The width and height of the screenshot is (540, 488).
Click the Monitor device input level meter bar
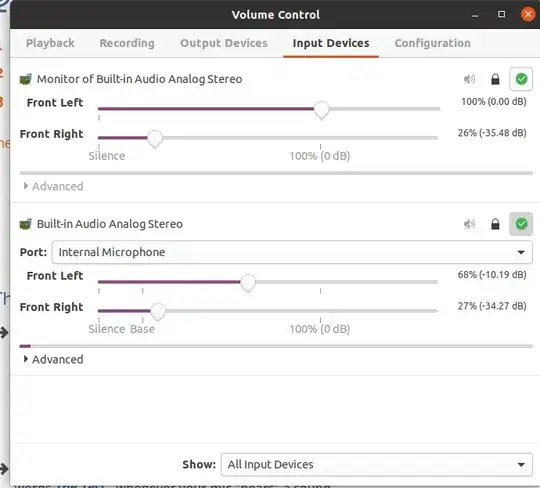276,173
